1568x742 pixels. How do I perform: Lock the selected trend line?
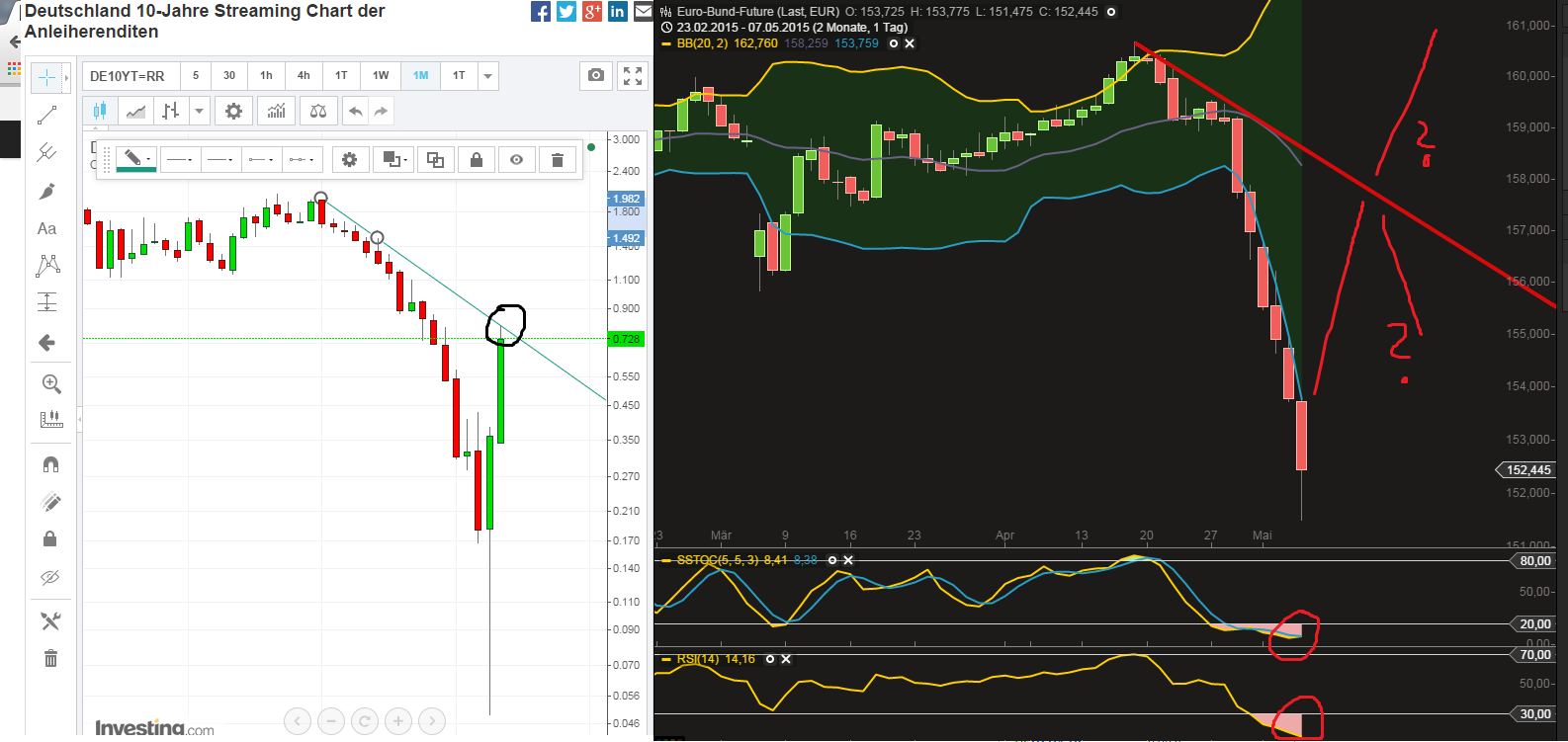(477, 159)
